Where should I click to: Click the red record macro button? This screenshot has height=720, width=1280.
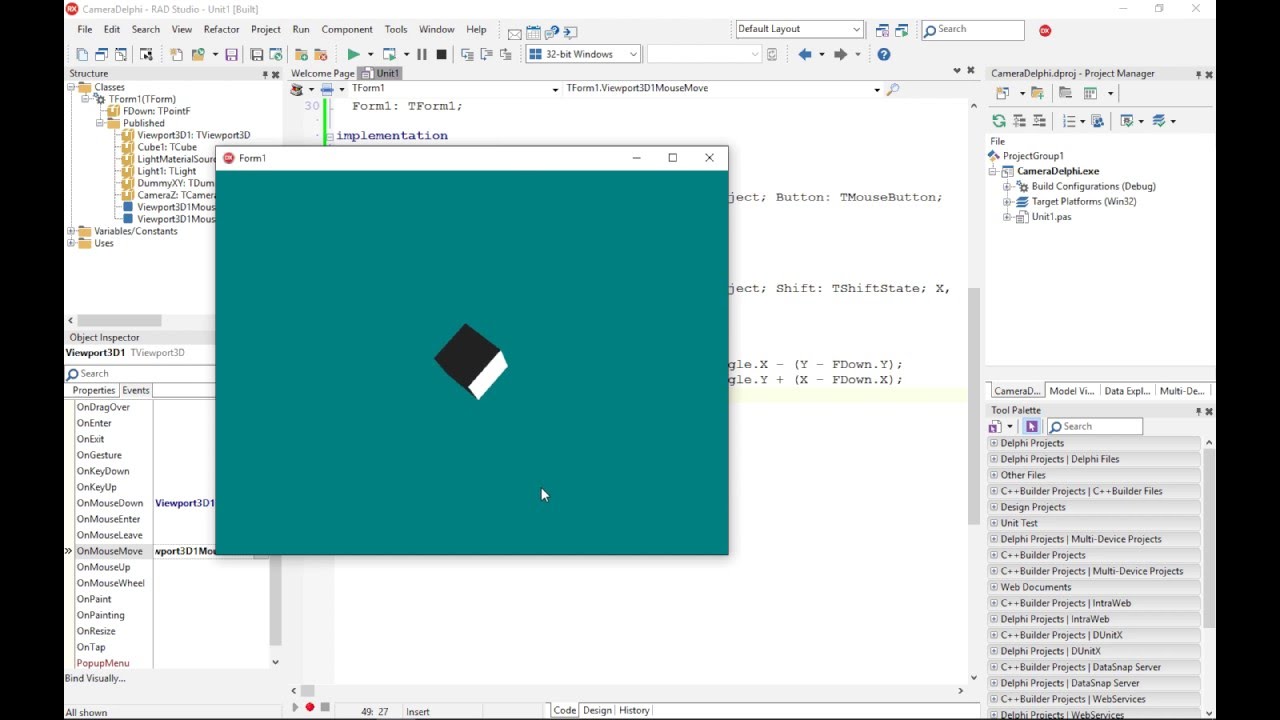coord(310,707)
